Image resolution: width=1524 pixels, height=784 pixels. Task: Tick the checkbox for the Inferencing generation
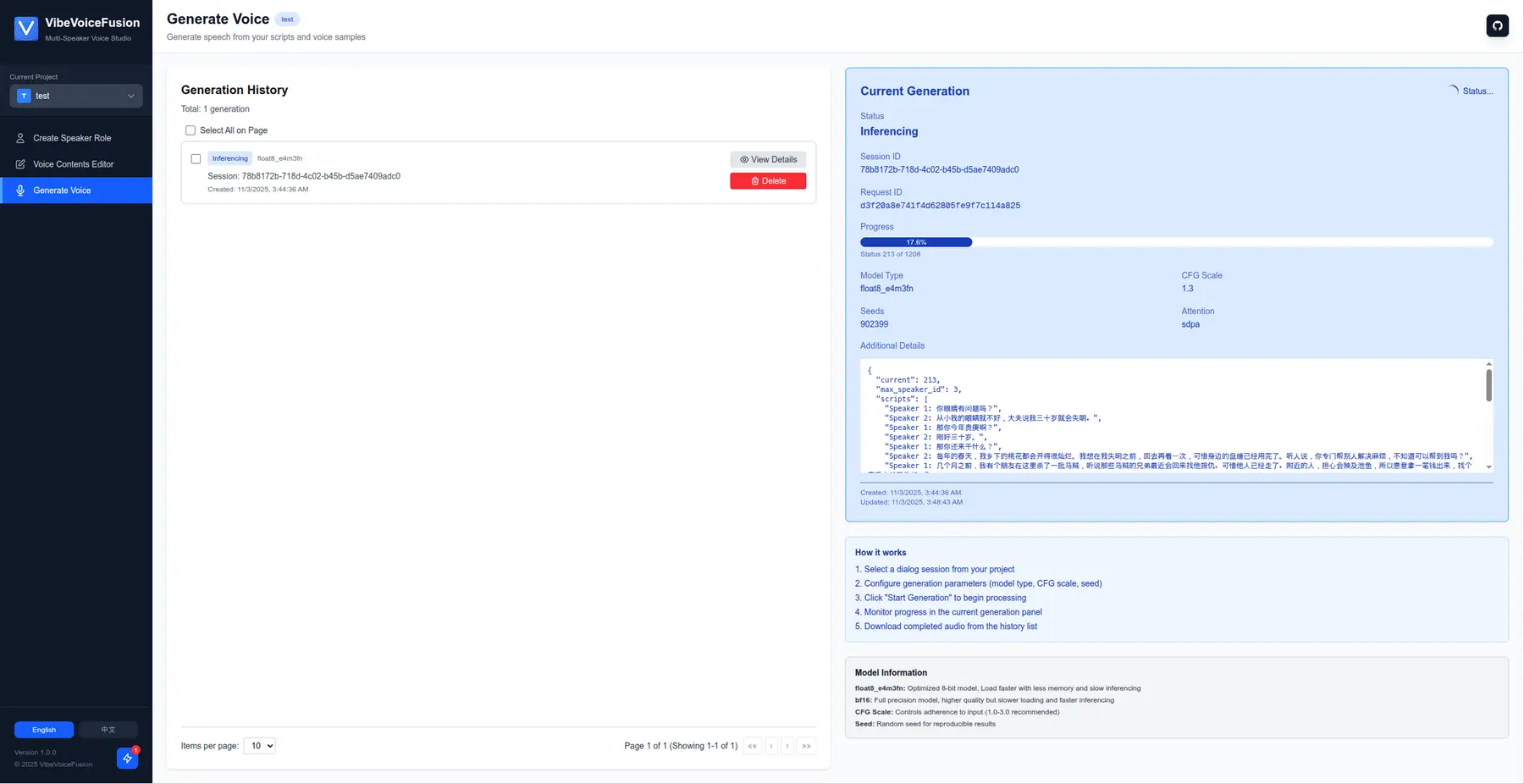tap(196, 159)
